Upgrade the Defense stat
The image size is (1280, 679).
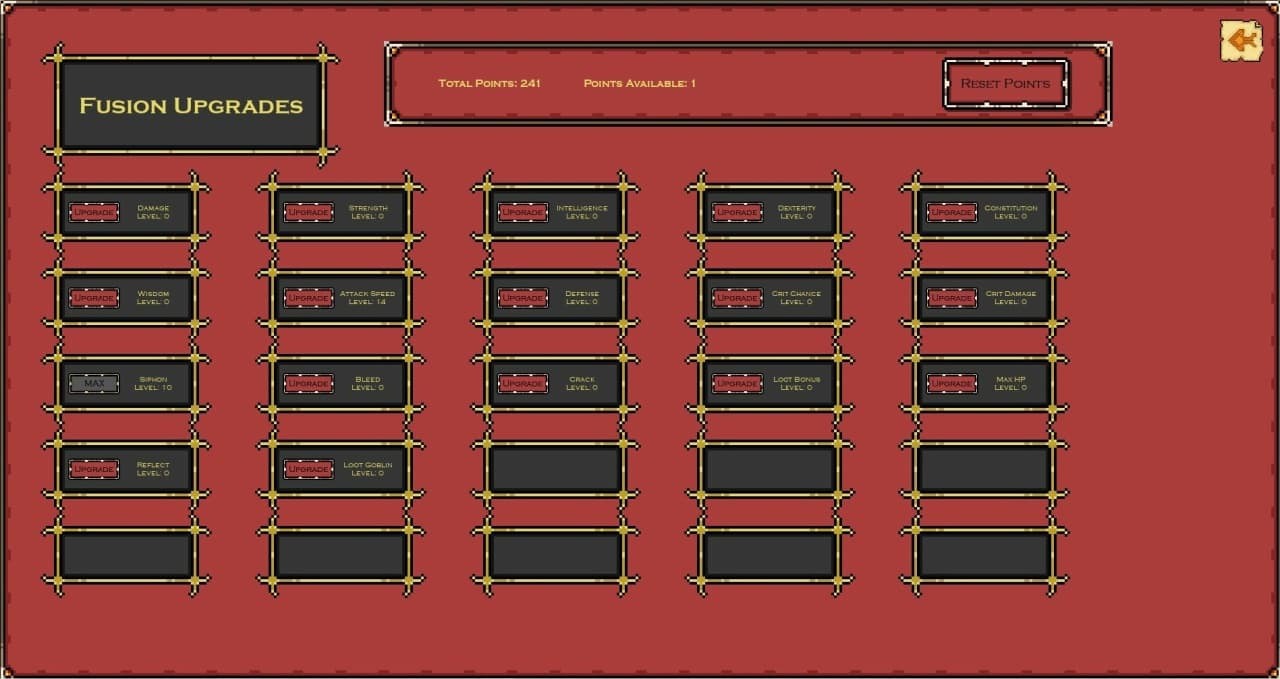click(522, 297)
